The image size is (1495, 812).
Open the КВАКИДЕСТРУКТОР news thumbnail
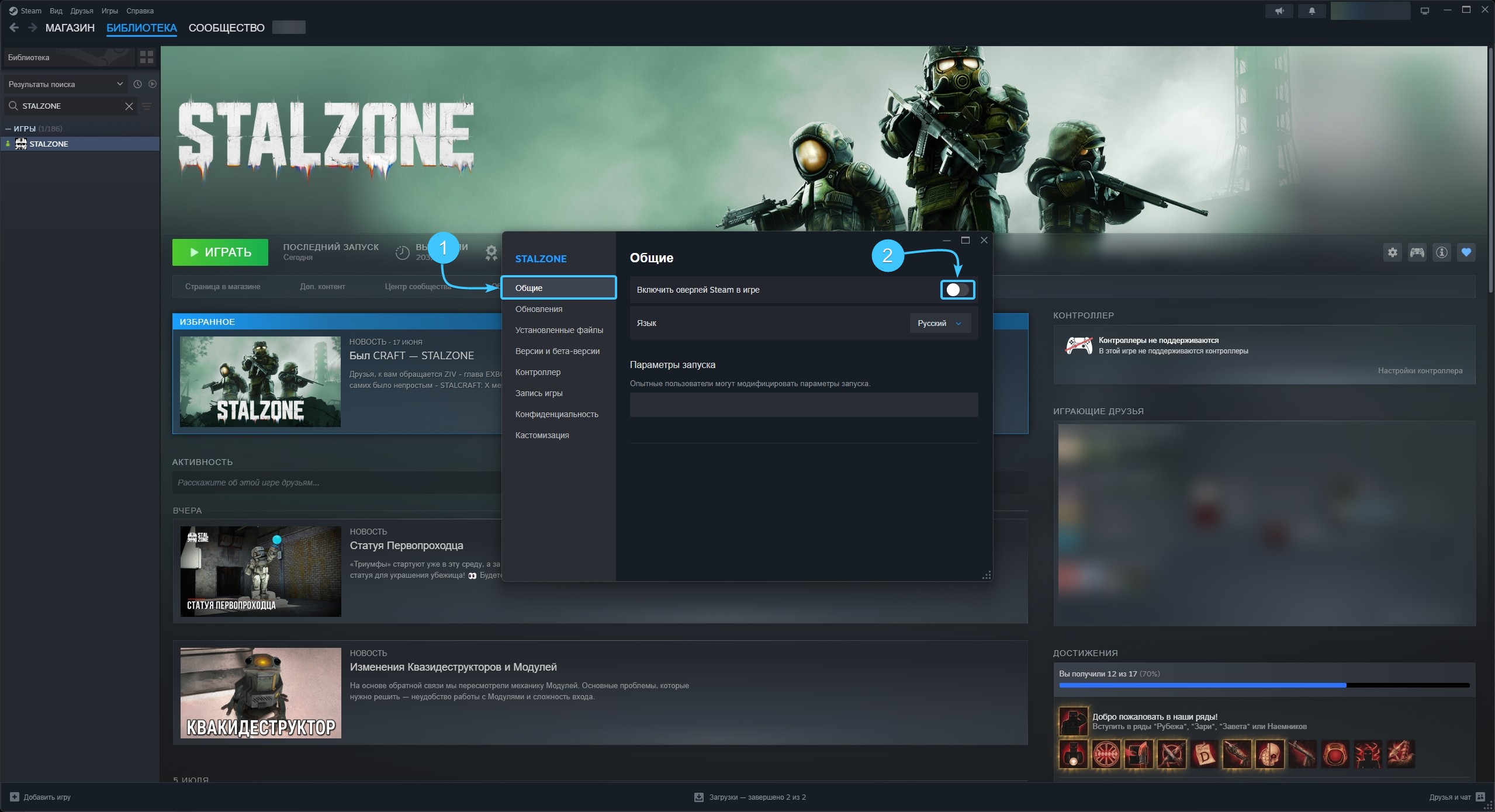[261, 693]
